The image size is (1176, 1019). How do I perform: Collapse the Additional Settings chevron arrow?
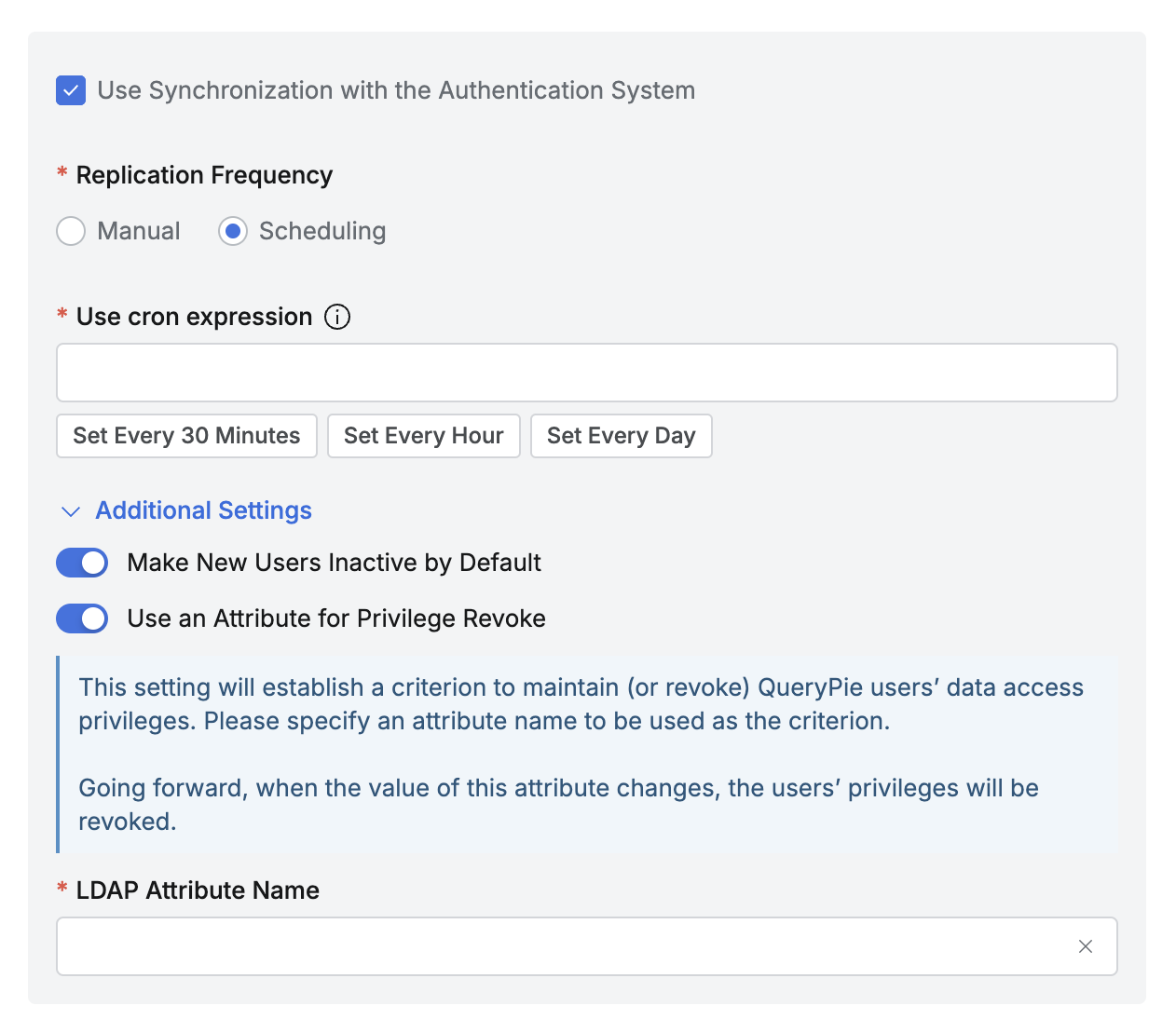coord(70,511)
